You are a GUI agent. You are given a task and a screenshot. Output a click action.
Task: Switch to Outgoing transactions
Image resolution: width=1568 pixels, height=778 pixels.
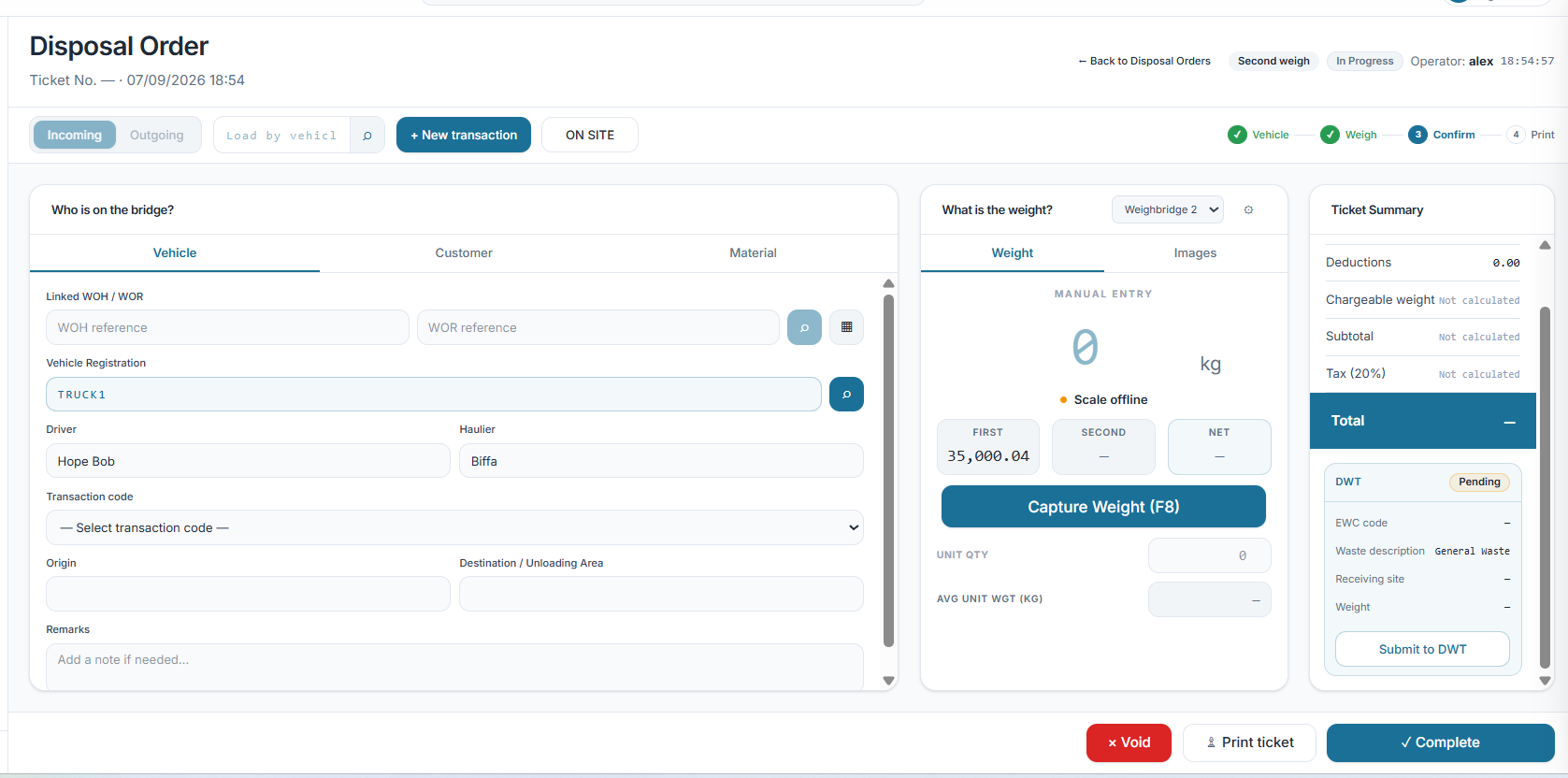tap(157, 135)
